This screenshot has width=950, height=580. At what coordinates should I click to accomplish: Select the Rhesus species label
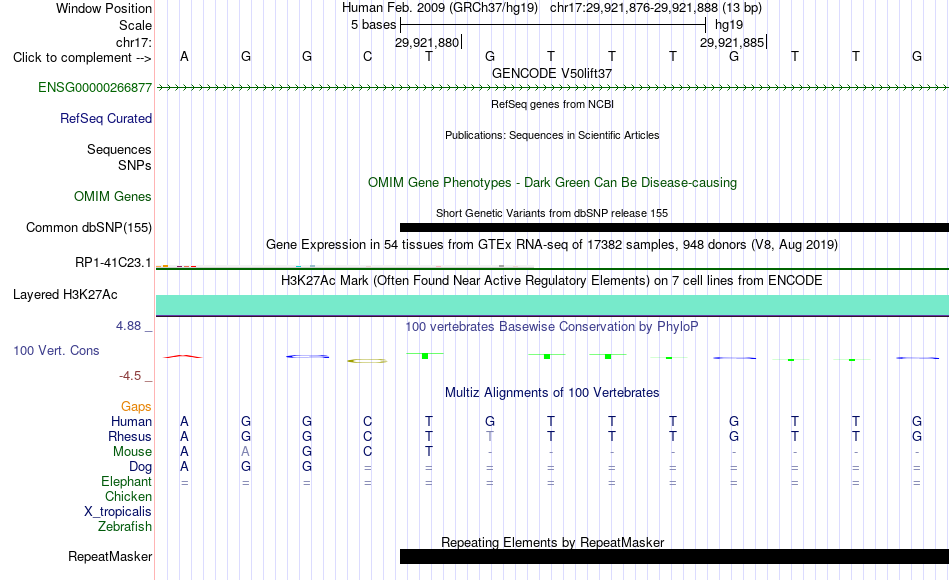point(130,436)
